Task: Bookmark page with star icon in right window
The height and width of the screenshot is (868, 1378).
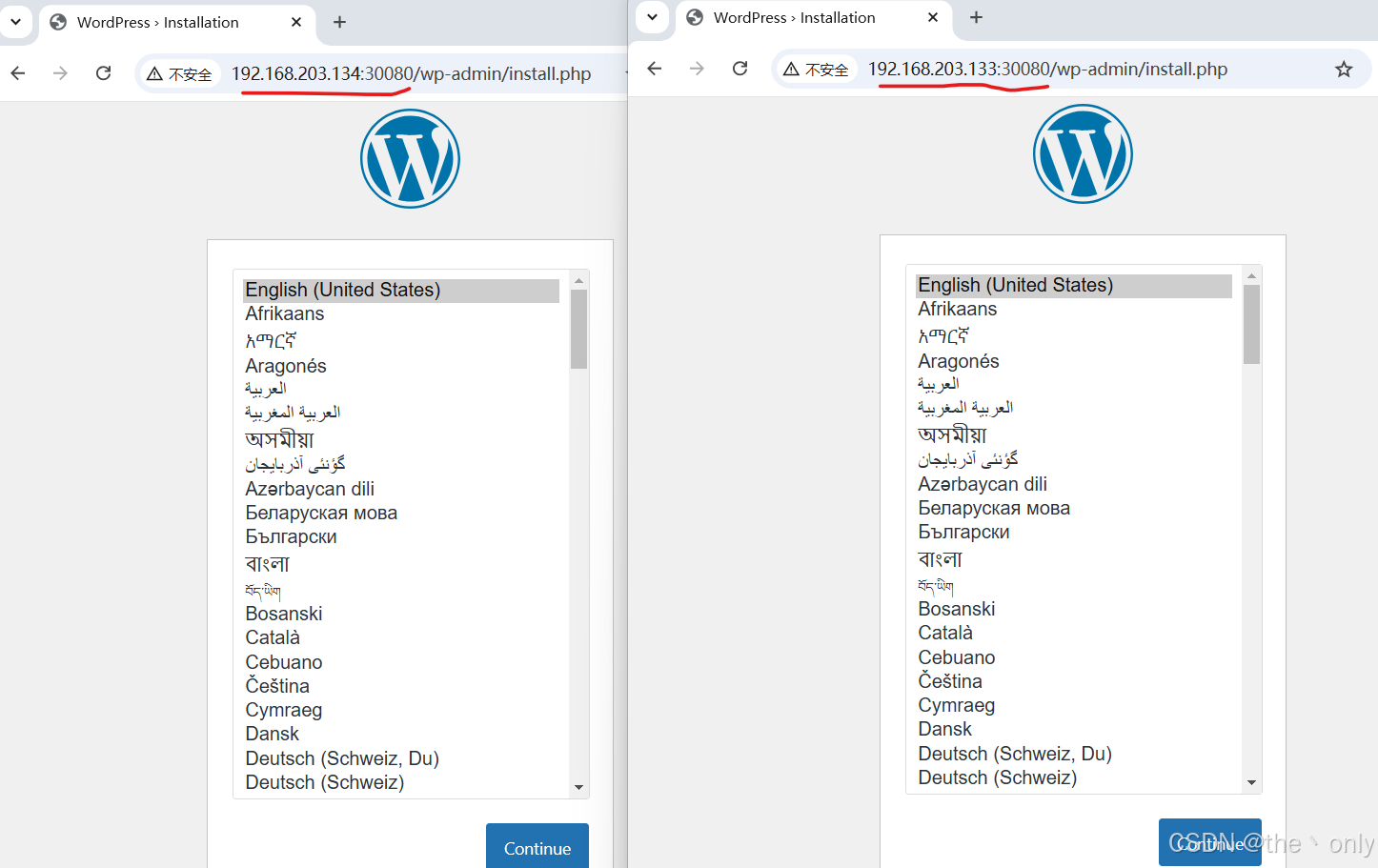Action: pos(1344,69)
